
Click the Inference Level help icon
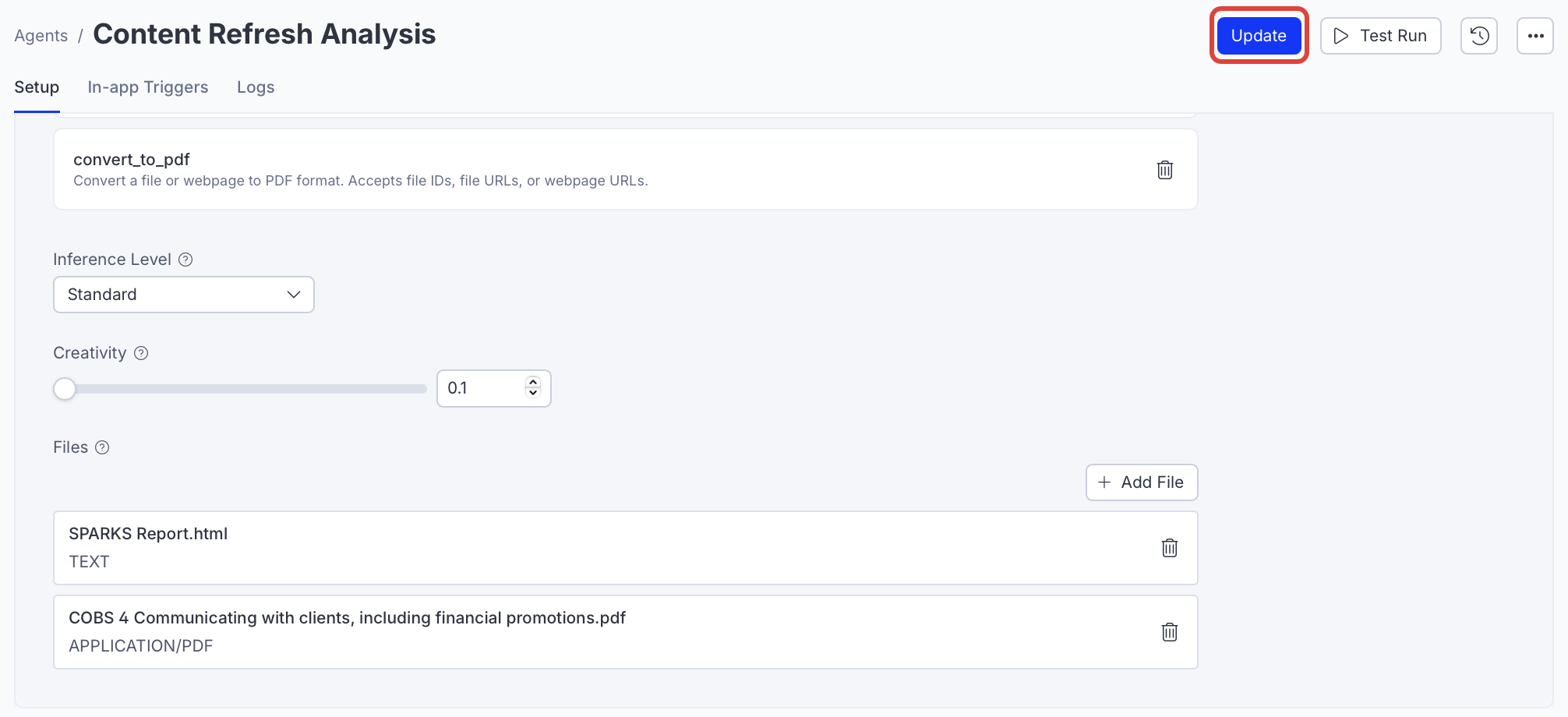tap(185, 260)
